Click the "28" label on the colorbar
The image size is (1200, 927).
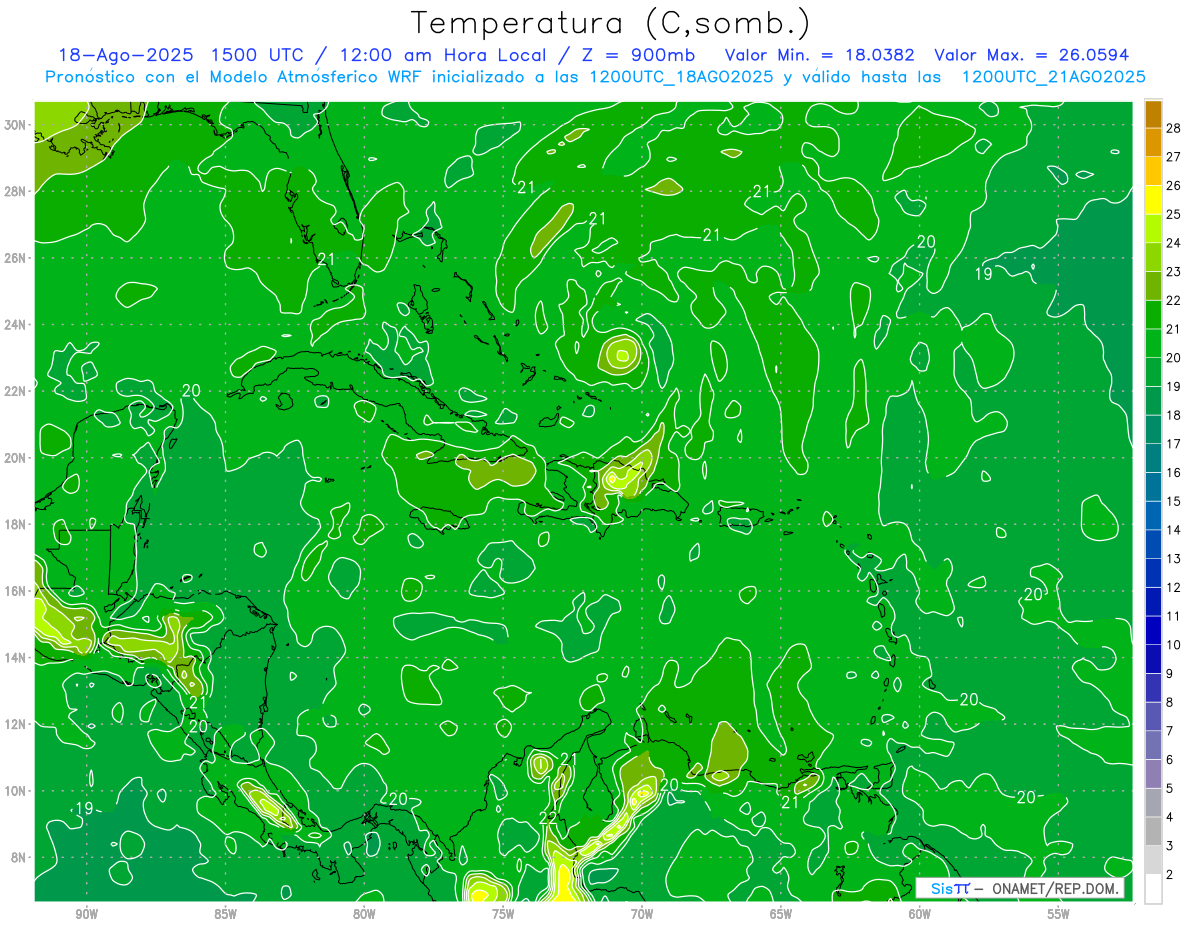[x=1174, y=127]
